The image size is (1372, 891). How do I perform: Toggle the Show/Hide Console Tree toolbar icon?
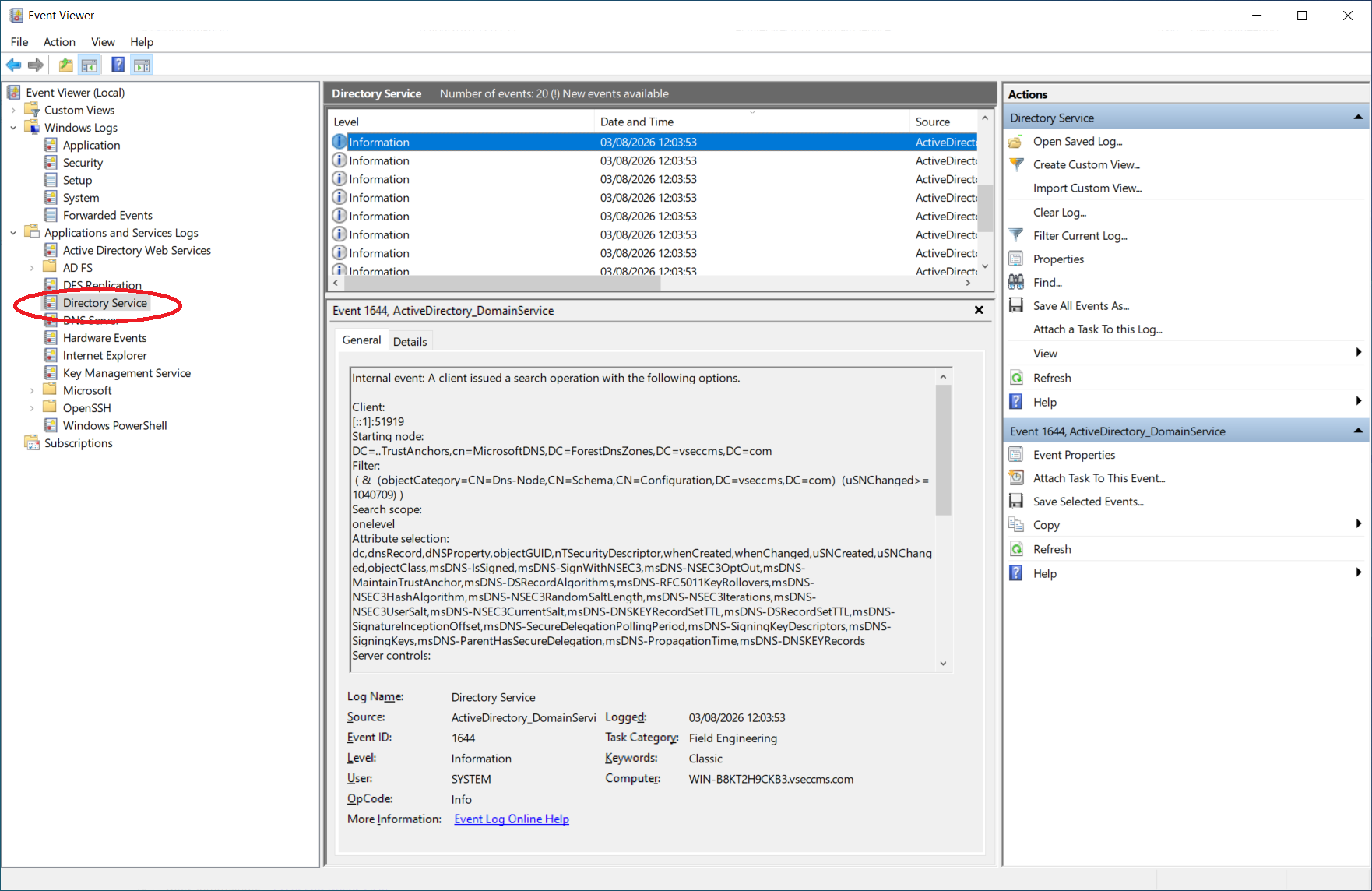pos(90,65)
